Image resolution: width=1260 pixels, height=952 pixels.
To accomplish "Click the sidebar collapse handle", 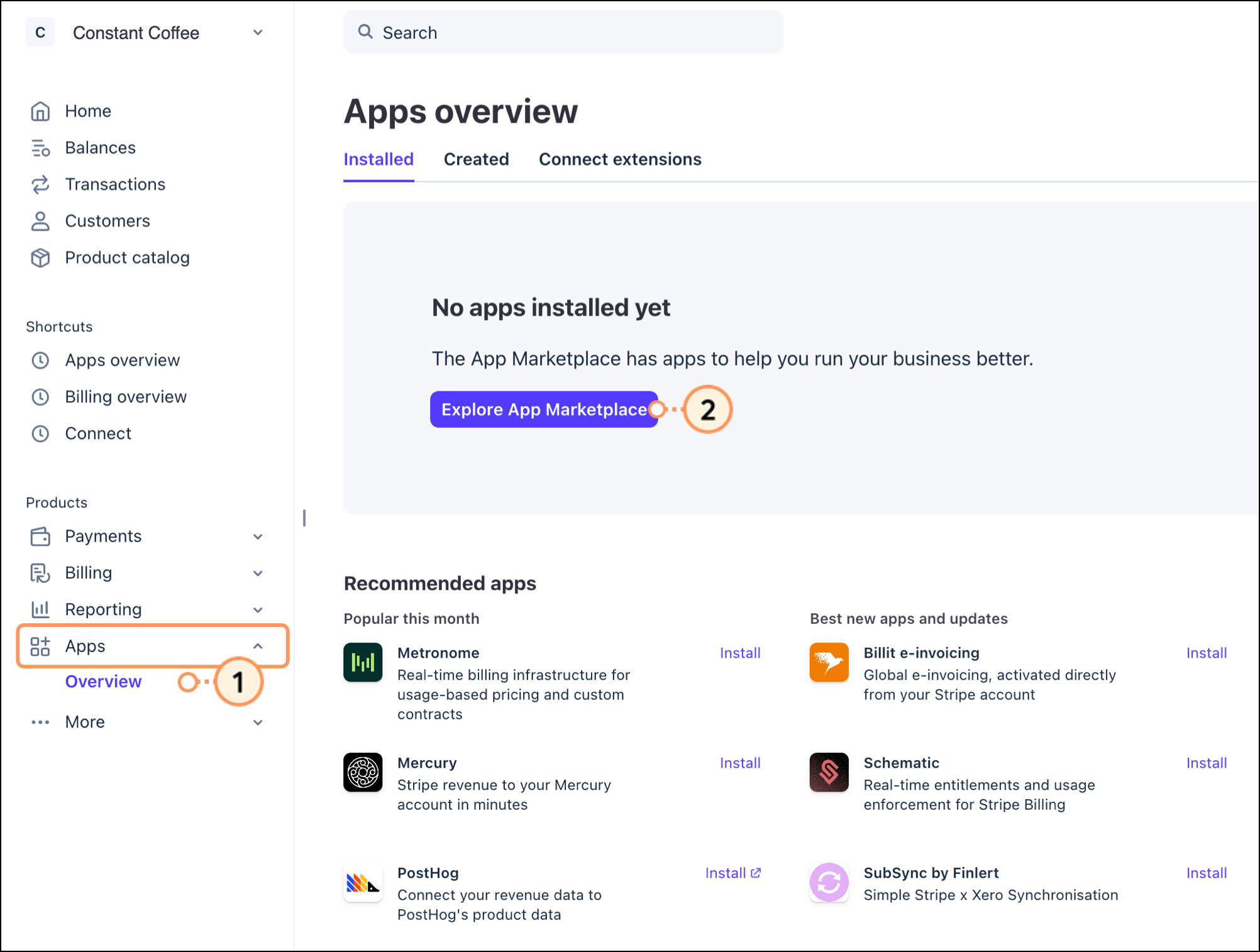I will point(304,518).
